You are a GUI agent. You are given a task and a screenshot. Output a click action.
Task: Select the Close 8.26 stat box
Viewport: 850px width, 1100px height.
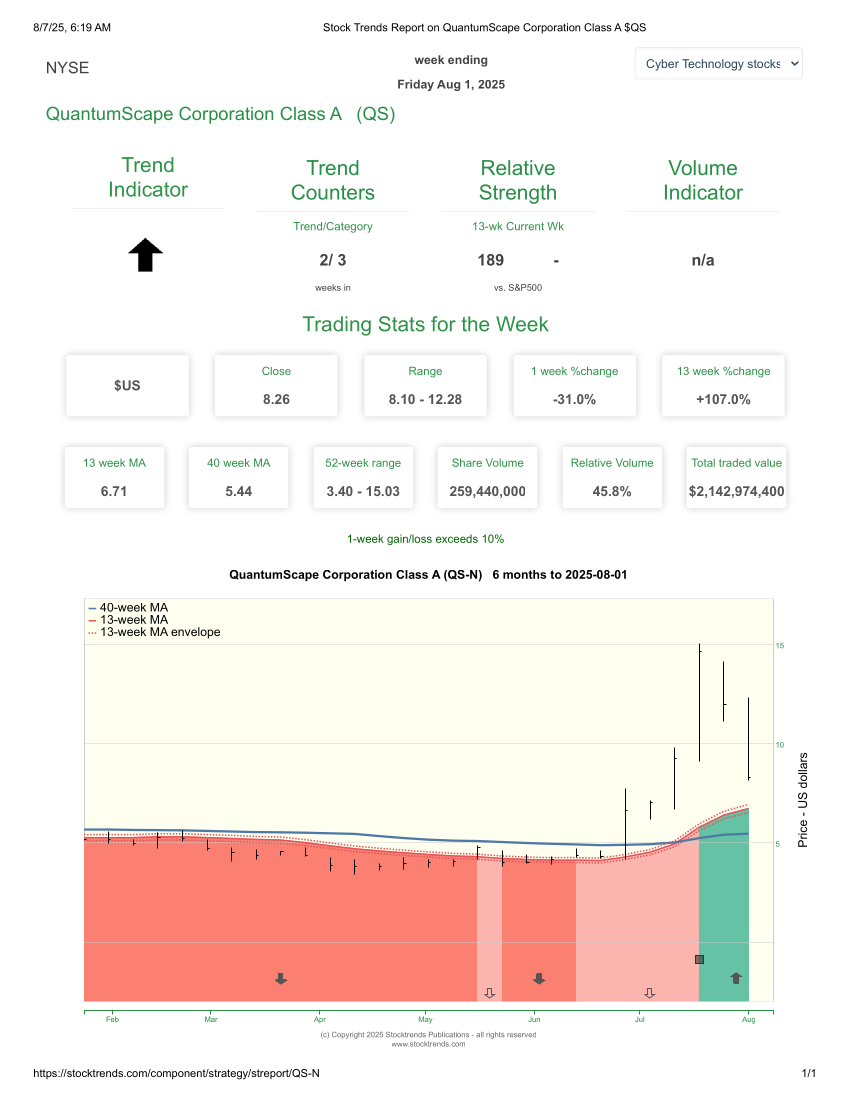[x=276, y=385]
